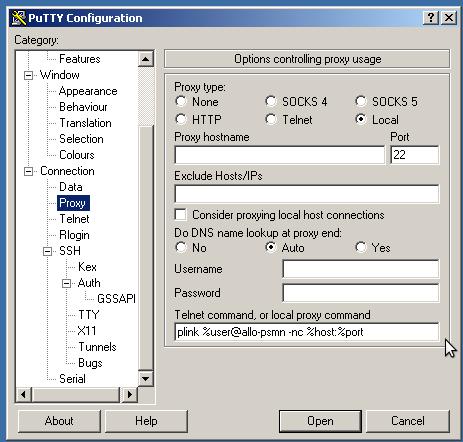This screenshot has width=463, height=442.
Task: Collapse the Auth tree node
Action: click(x=67, y=283)
